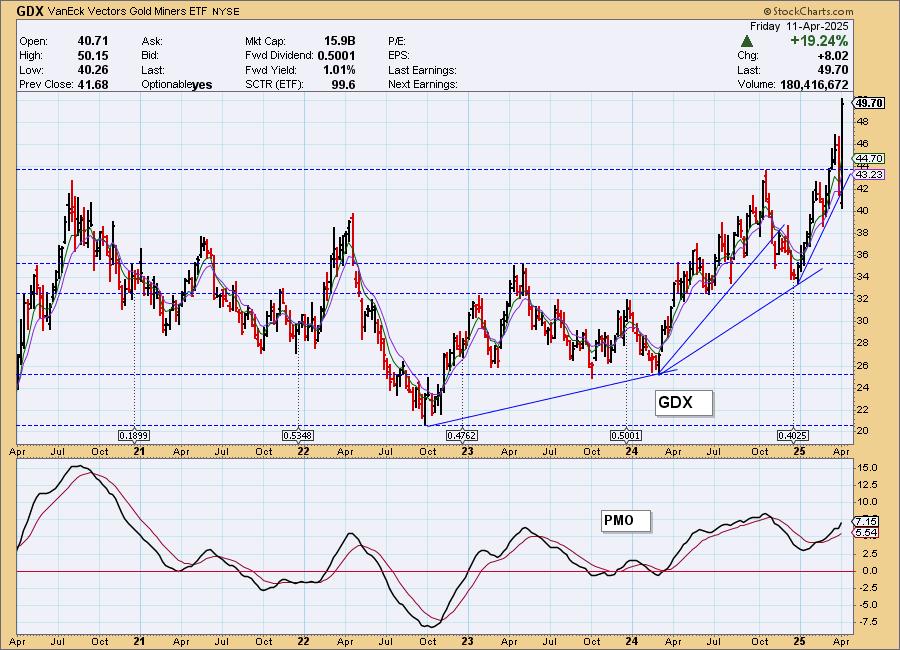This screenshot has width=900, height=650.
Task: Click the VanEck Vectors Gold Miners ETF name
Action: coord(128,11)
